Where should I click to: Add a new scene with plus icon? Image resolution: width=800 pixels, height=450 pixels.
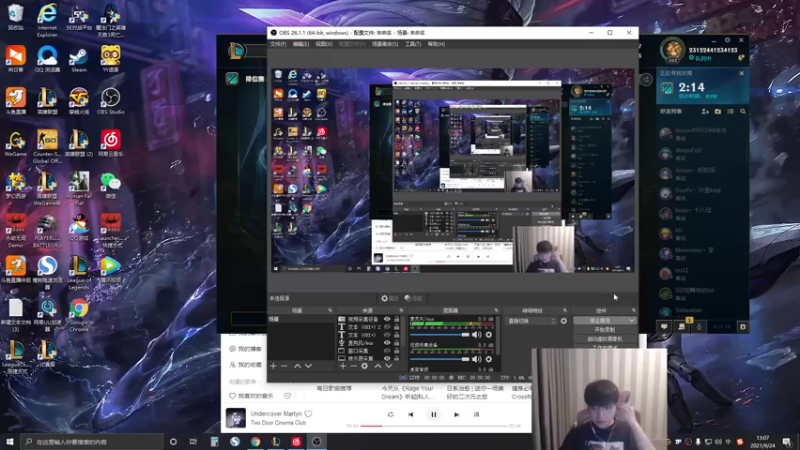point(273,366)
